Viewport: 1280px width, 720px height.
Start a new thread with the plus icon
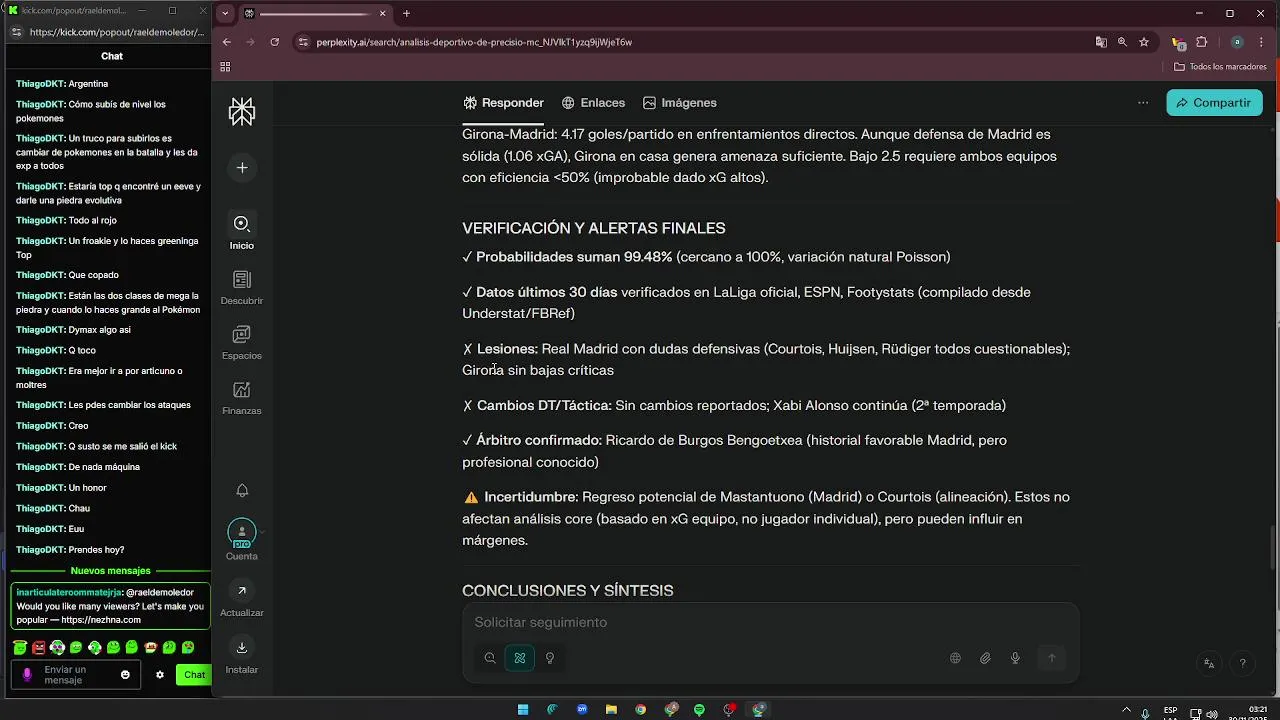(x=241, y=168)
